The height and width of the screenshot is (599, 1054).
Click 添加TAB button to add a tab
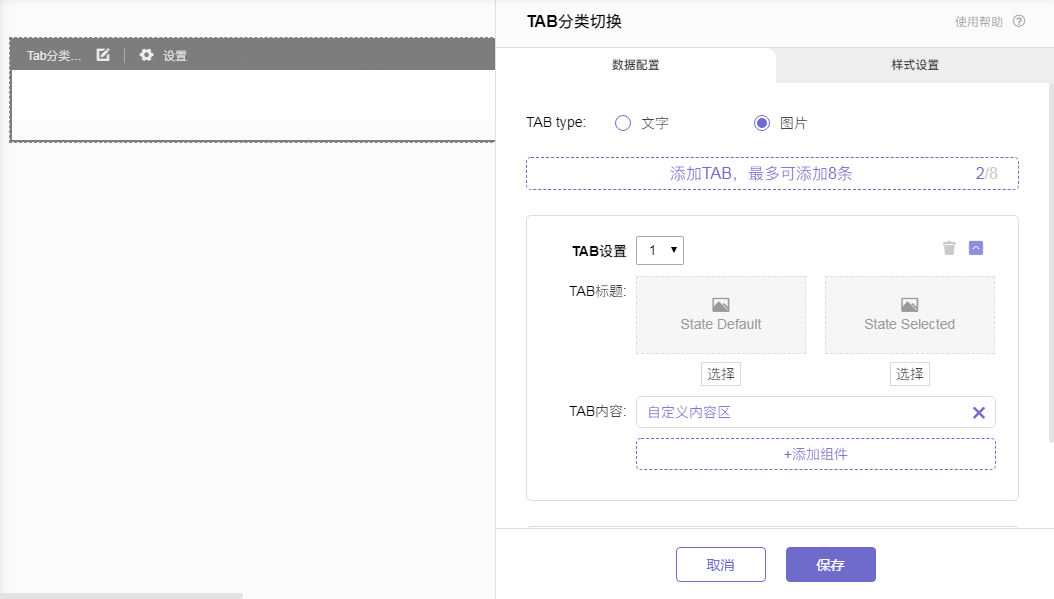tap(771, 173)
